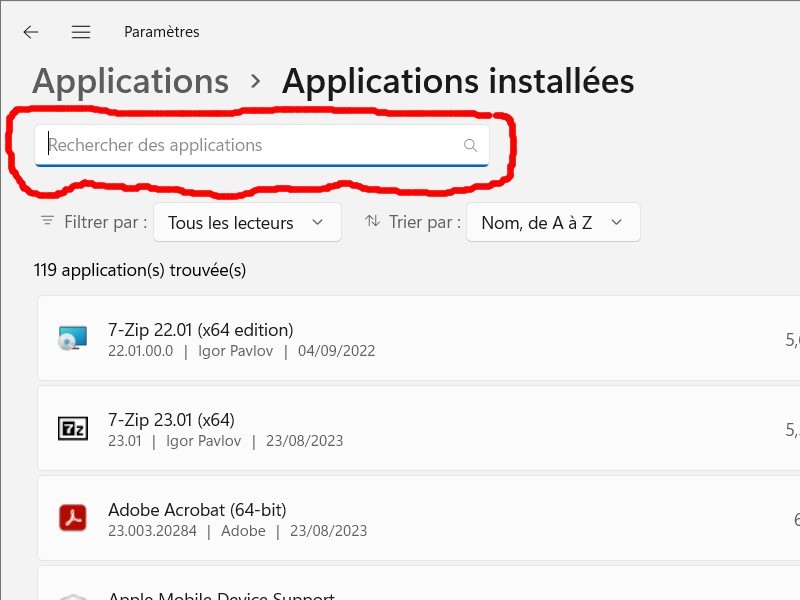Open the Nom, de A à Z sort dropdown
Viewport: 800px width, 600px height.
click(x=552, y=222)
